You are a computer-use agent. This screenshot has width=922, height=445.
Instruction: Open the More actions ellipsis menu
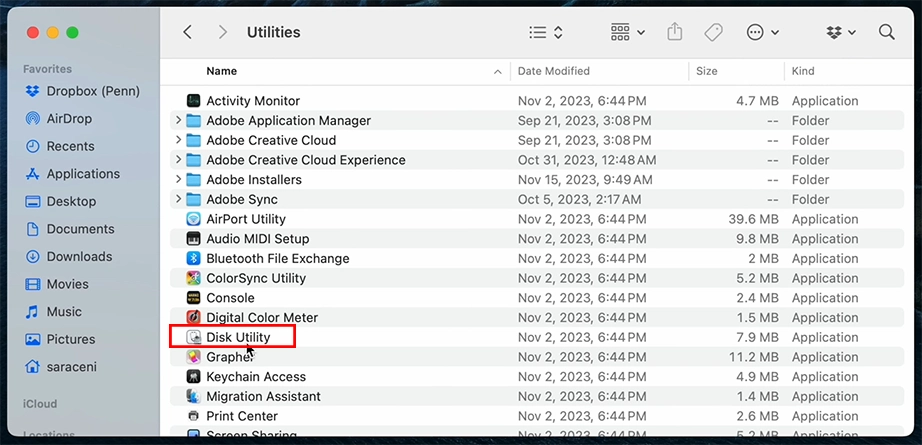point(763,32)
